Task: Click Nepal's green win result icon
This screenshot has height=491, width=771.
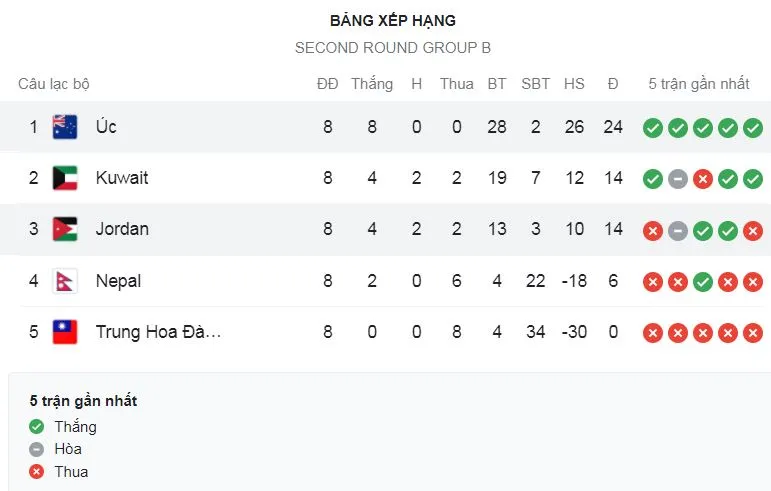Action: point(703,282)
